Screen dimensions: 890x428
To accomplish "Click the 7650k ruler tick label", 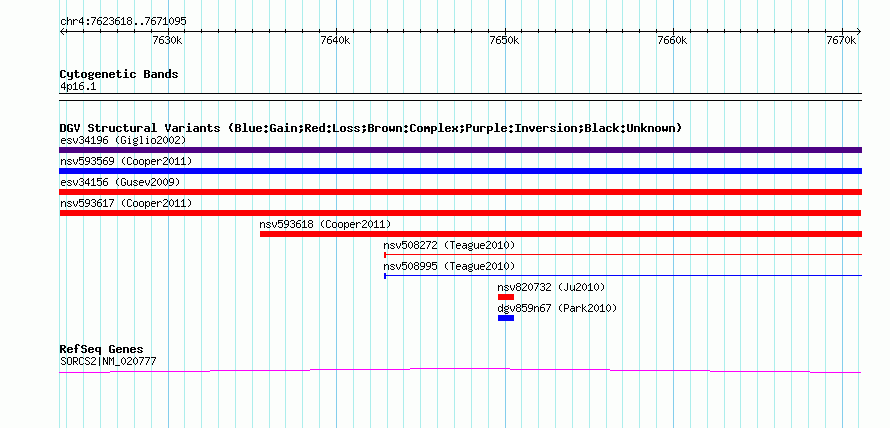I will coord(504,40).
